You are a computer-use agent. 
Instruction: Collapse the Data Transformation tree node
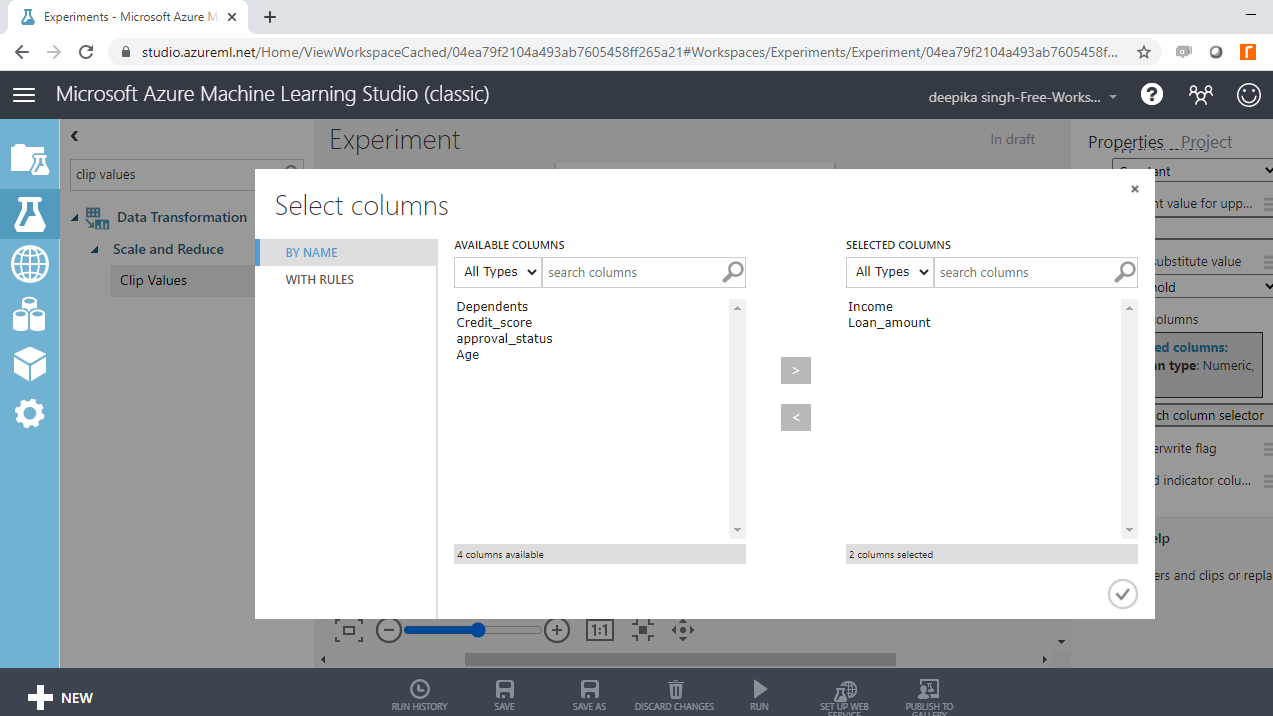(x=76, y=218)
